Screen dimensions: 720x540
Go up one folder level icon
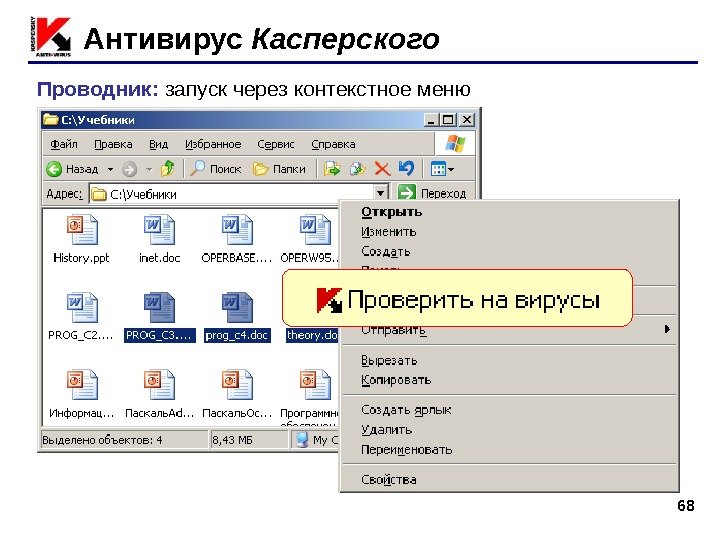click(x=168, y=169)
